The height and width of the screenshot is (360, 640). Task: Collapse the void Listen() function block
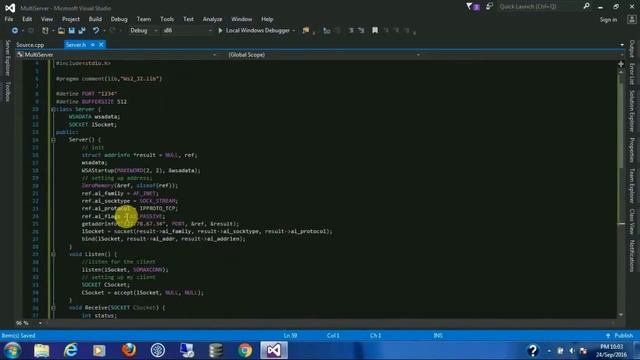53,254
